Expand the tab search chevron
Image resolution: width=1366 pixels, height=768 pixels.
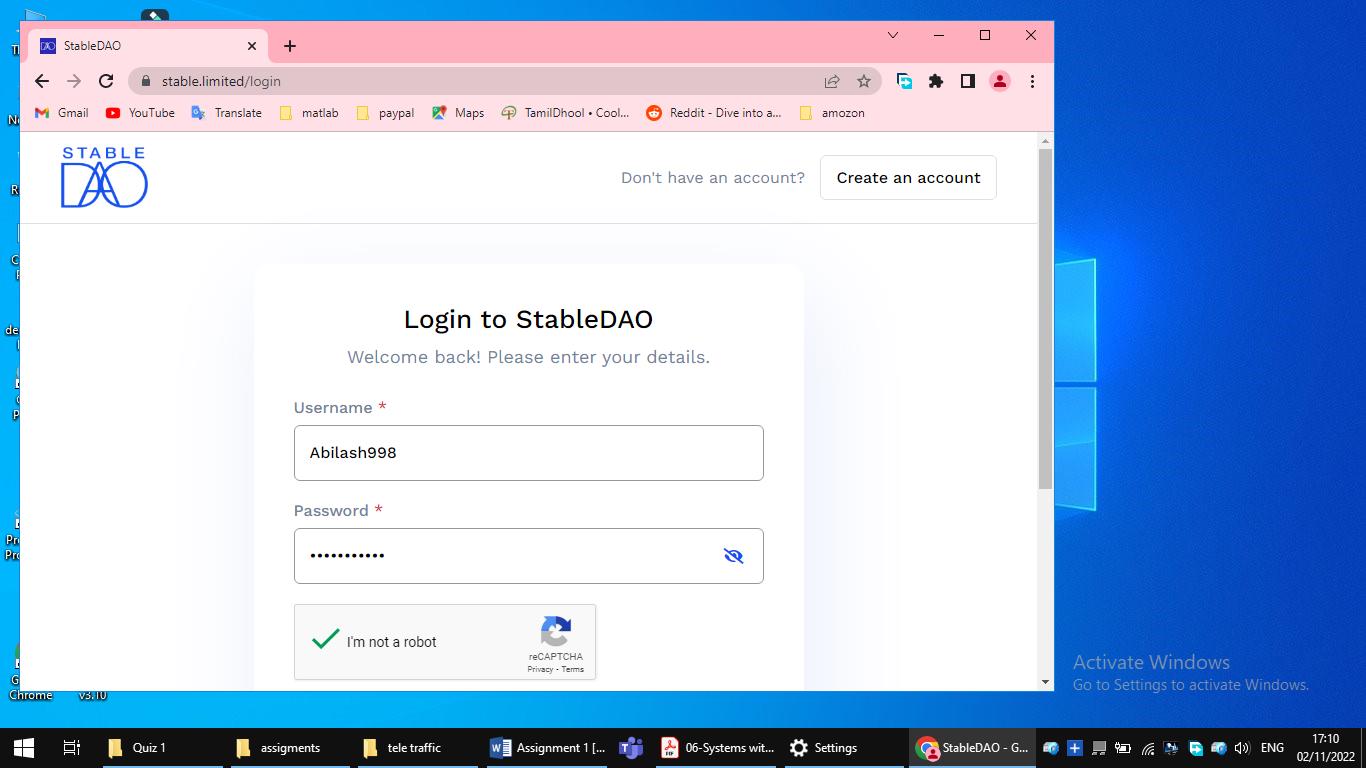tap(893, 35)
